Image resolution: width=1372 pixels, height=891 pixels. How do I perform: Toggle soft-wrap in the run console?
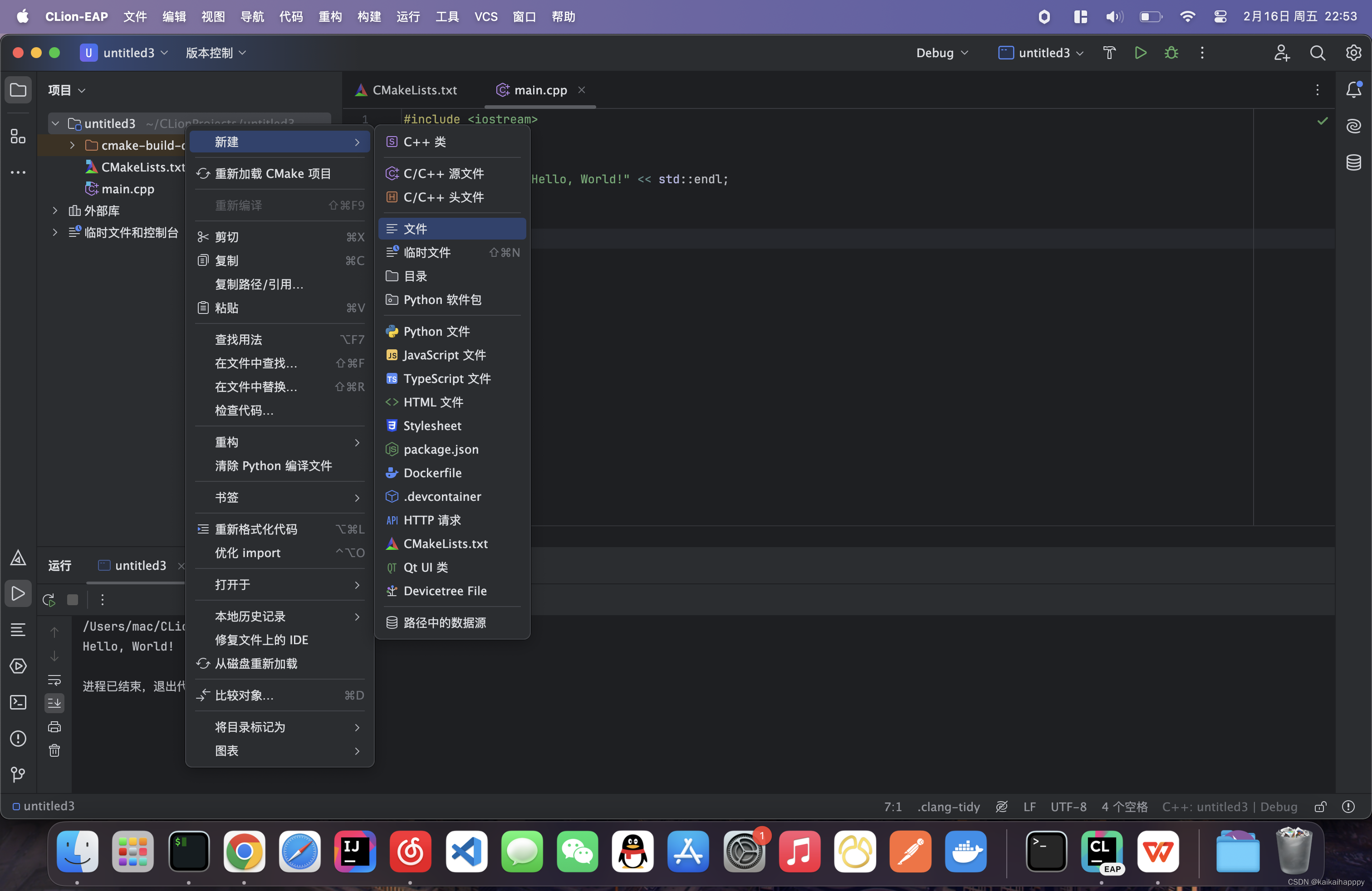pyautogui.click(x=54, y=680)
